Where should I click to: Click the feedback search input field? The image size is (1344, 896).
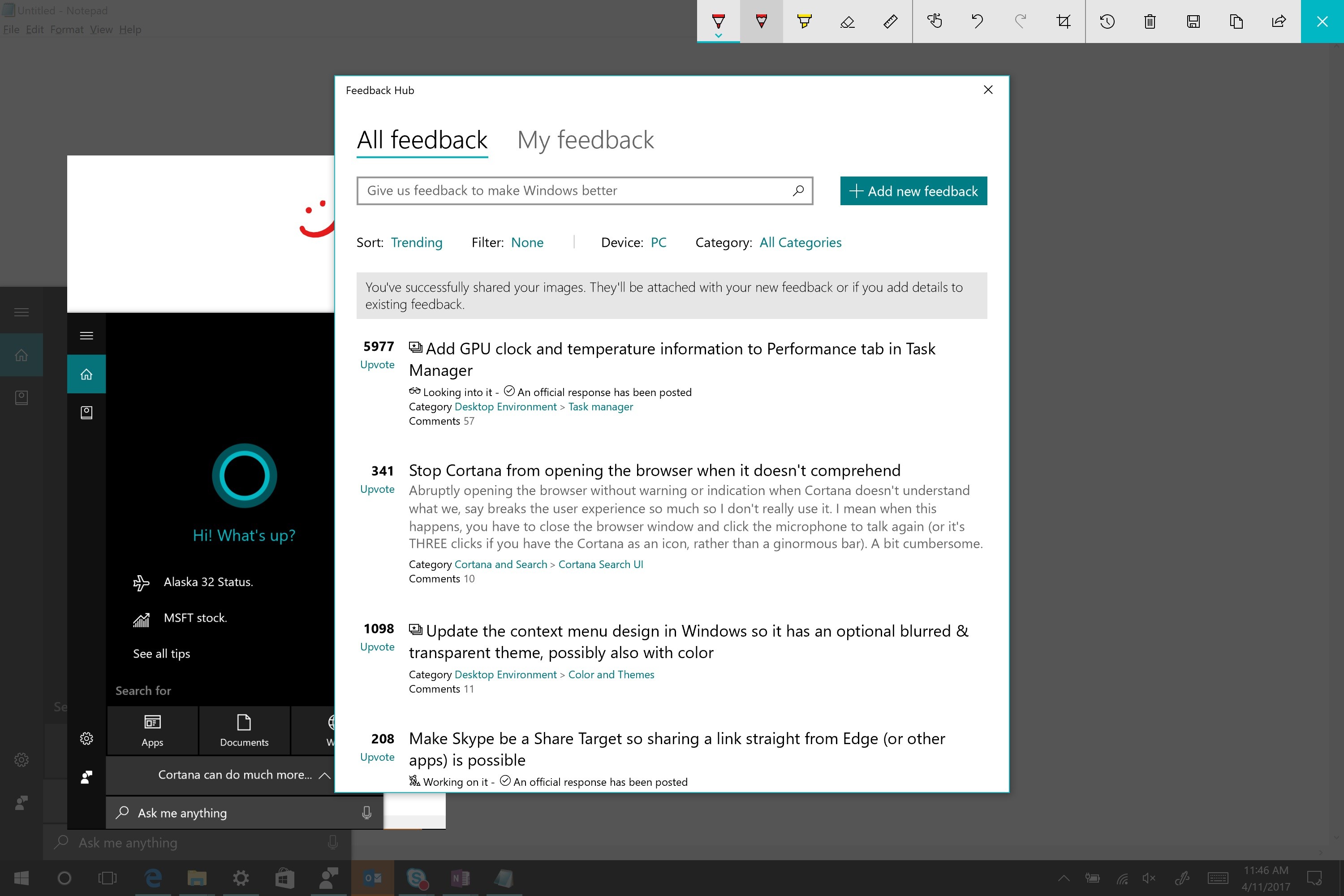pos(572,190)
